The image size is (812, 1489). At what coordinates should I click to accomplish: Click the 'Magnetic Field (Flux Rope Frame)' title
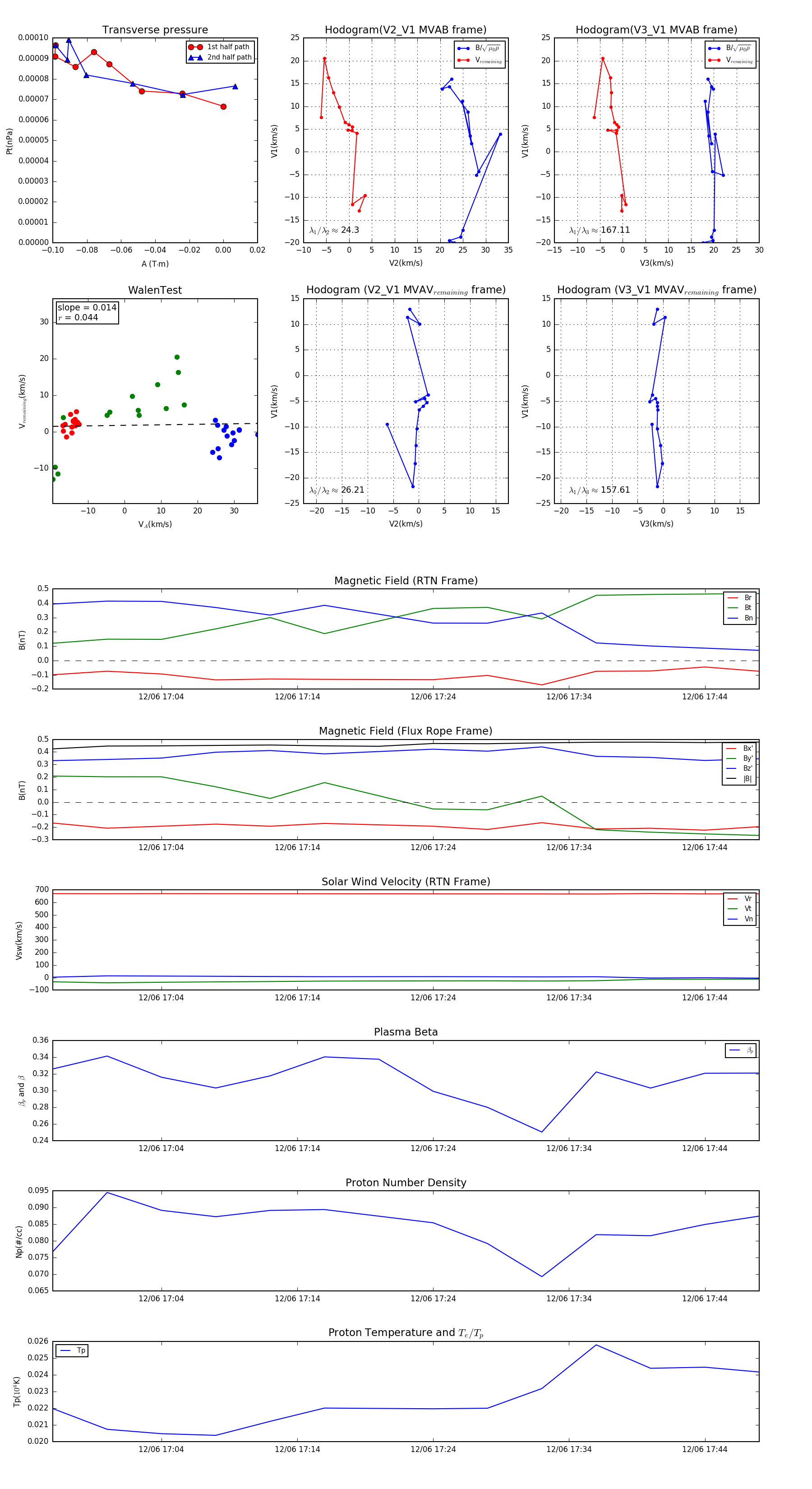pyautogui.click(x=406, y=731)
